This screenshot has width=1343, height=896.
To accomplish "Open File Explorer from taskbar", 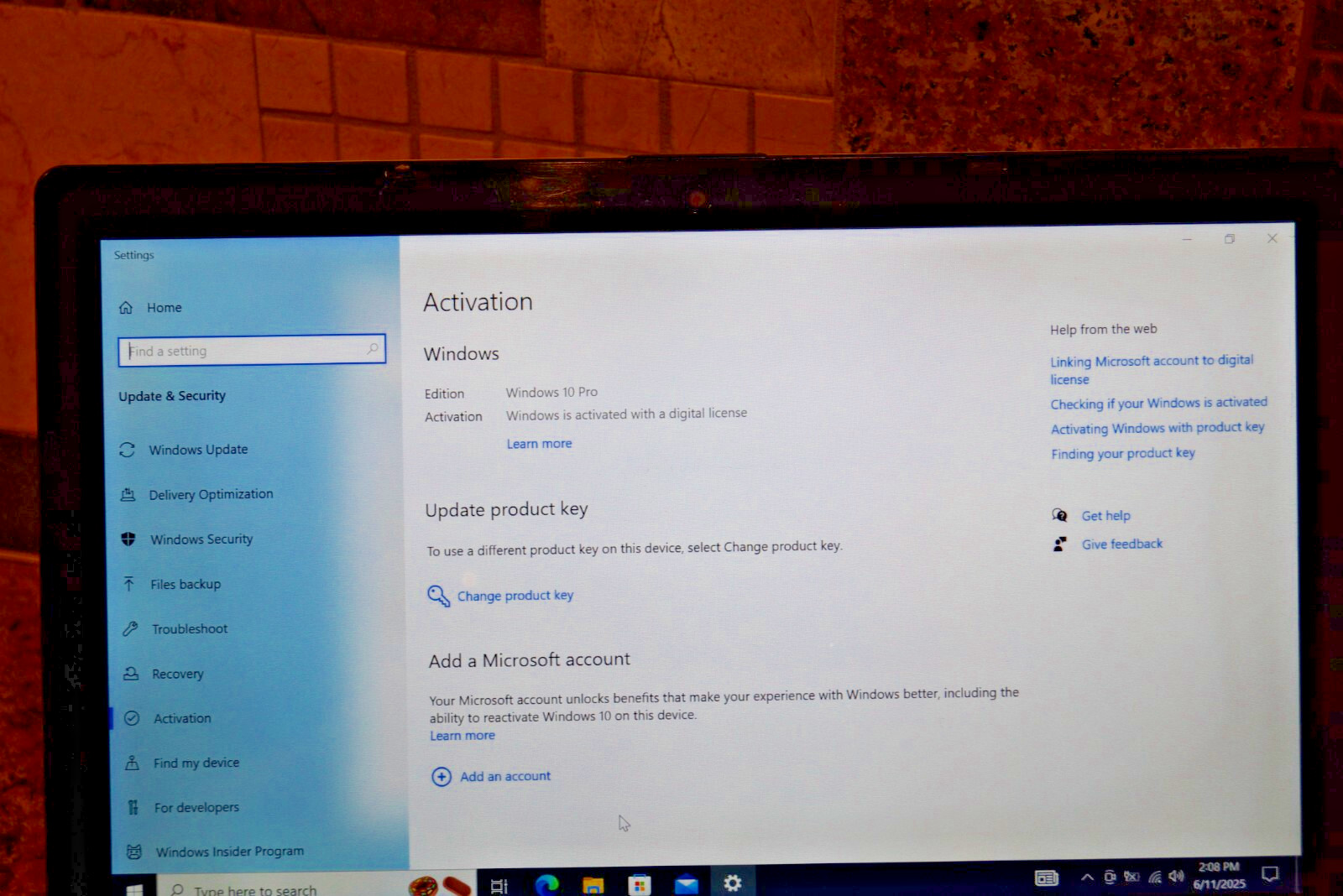I will click(x=593, y=884).
